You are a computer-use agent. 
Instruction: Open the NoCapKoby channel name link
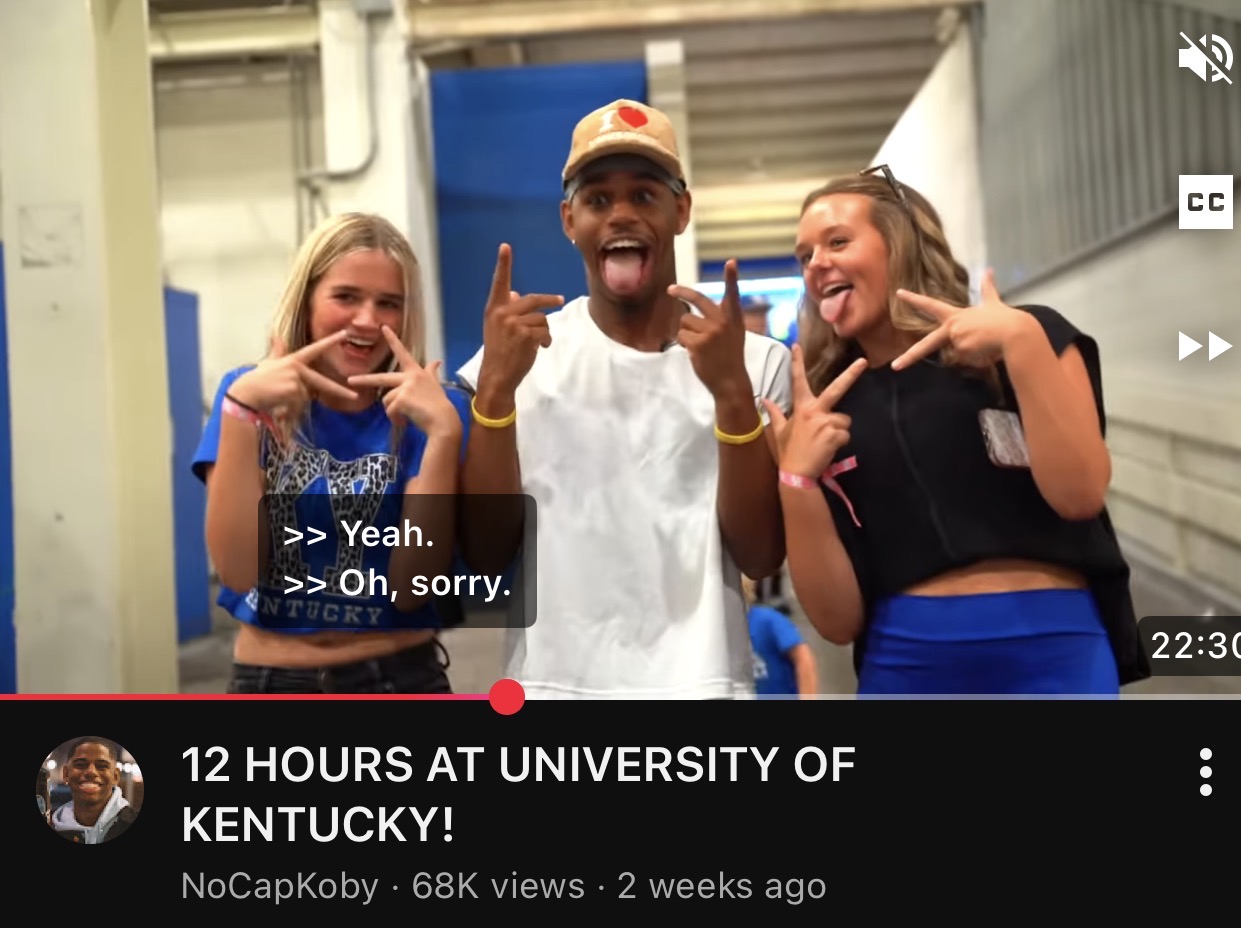(x=280, y=887)
